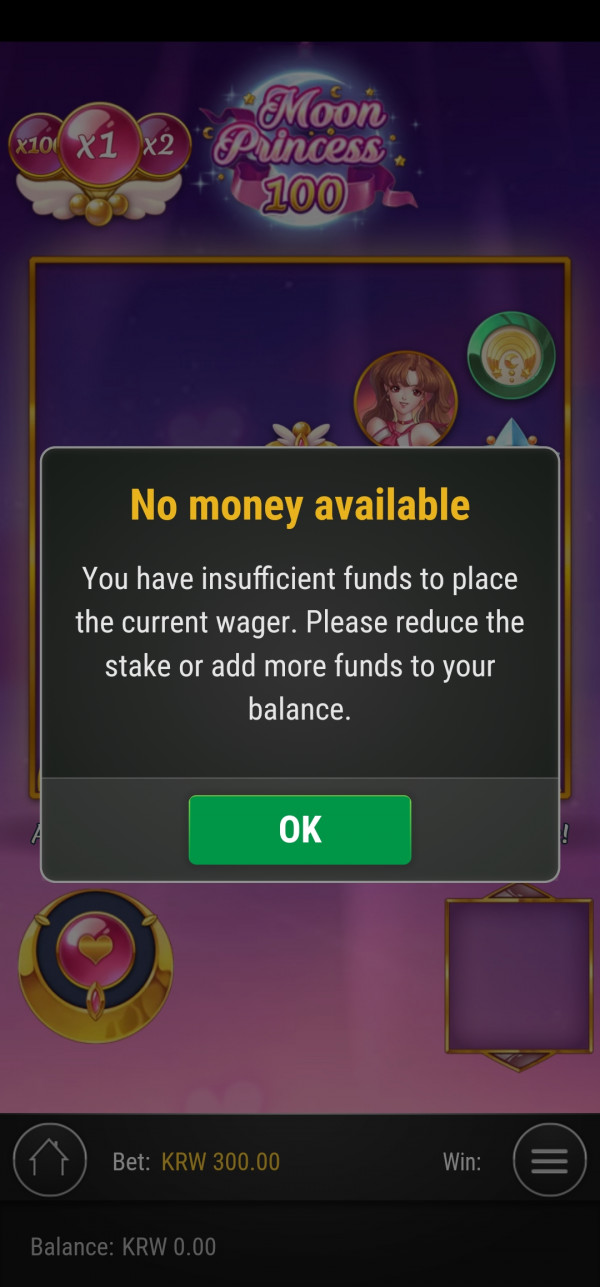600x1287 pixels.
Task: Select the x2 multiplier bubble
Action: click(x=159, y=146)
